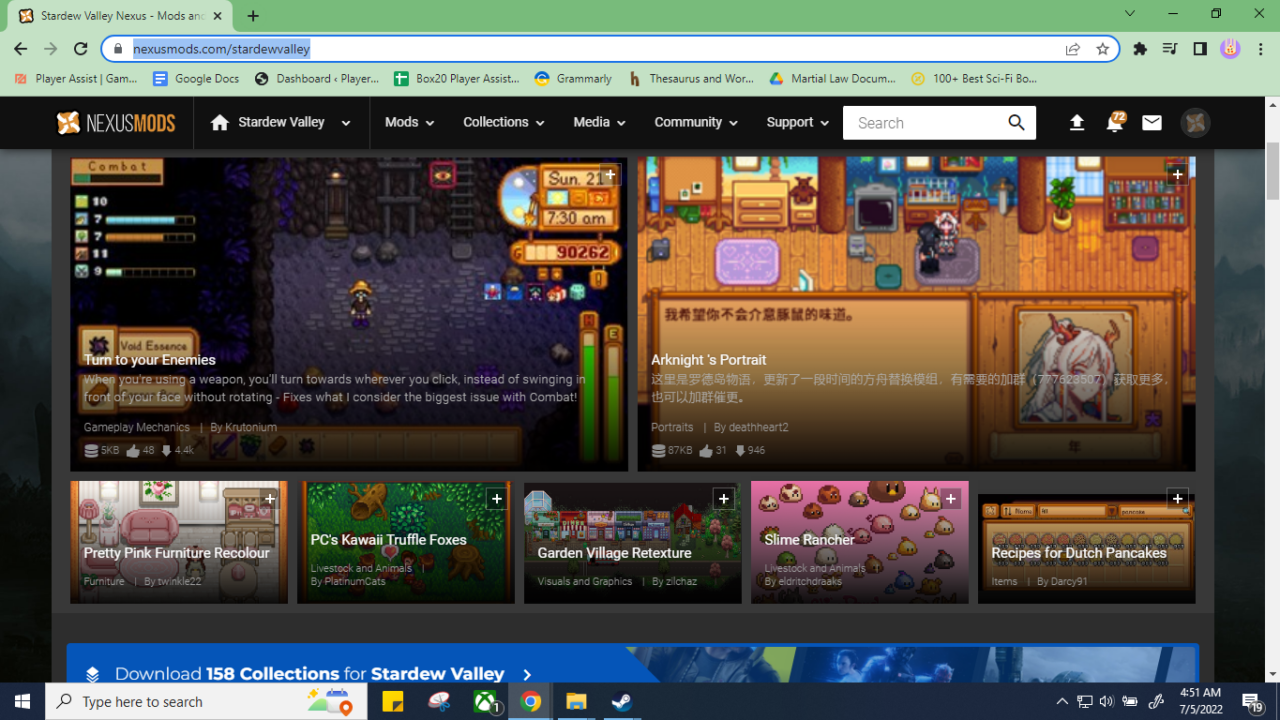Screen dimensions: 1280x720
Task: Launch Steam from the taskbar
Action: [621, 701]
